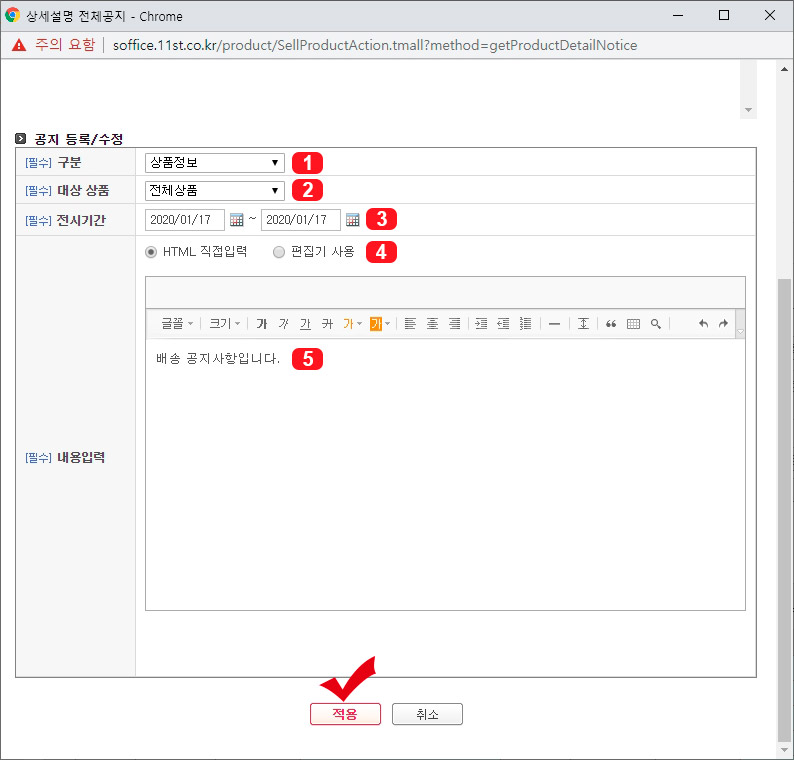Click the 배송 공지사항입니다. text line
Image resolution: width=794 pixels, height=760 pixels.
(218, 358)
